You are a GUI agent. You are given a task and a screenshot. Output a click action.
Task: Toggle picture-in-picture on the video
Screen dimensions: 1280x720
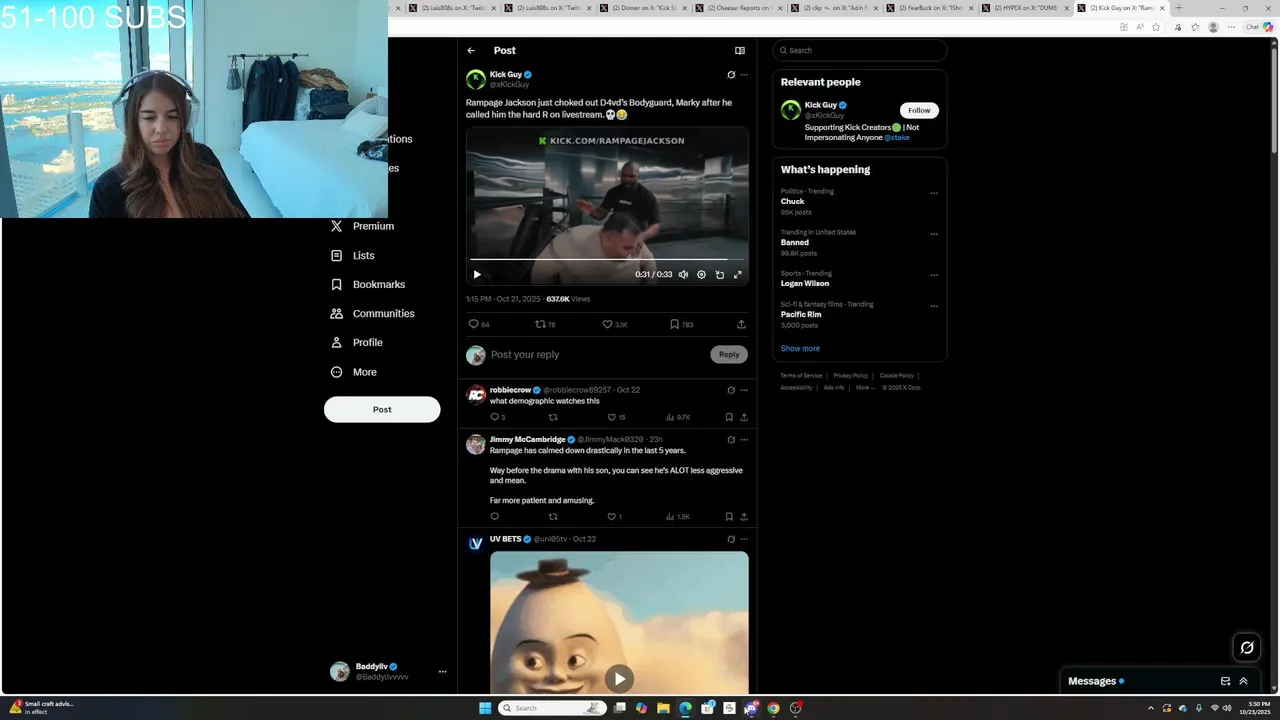[720, 274]
